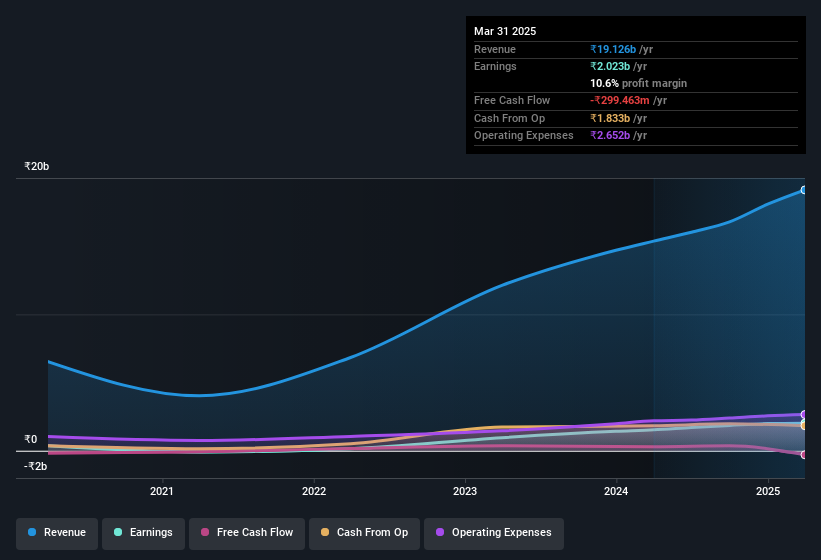Click the Revenue line endpoint marker
The height and width of the screenshot is (560, 821).
pyautogui.click(x=803, y=190)
